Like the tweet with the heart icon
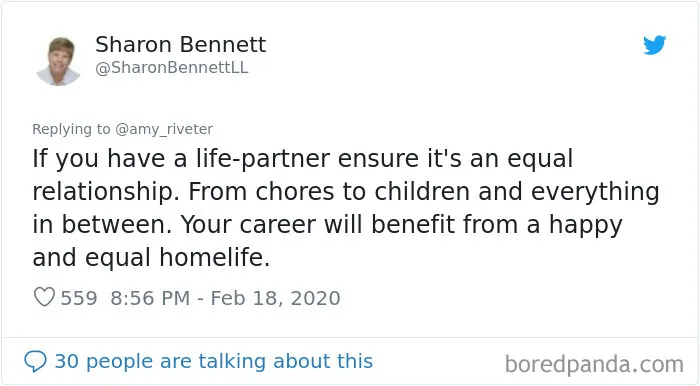This screenshot has height=386, width=700. click(x=44, y=297)
